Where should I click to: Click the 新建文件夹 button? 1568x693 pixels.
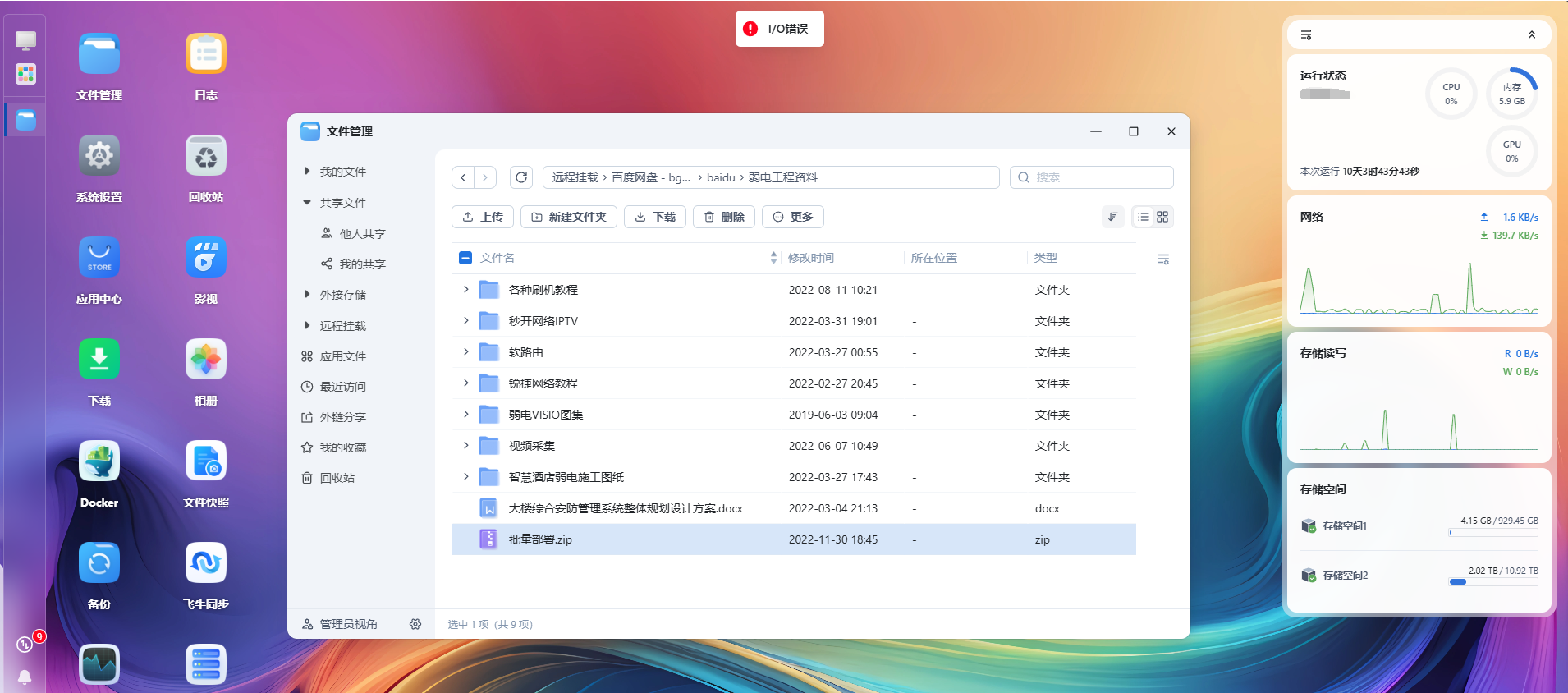point(569,217)
